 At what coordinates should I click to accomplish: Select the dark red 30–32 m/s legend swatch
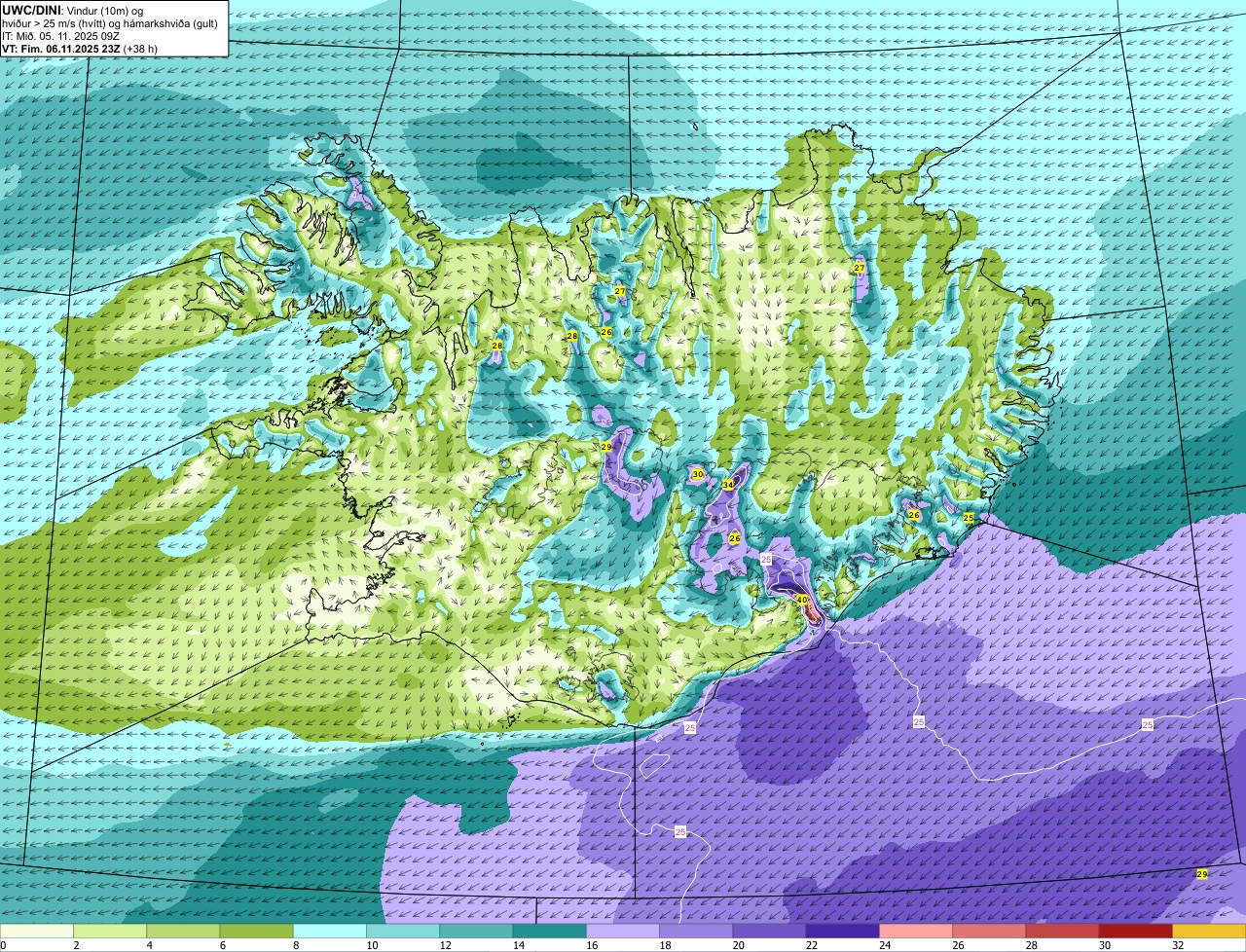pos(1136,931)
